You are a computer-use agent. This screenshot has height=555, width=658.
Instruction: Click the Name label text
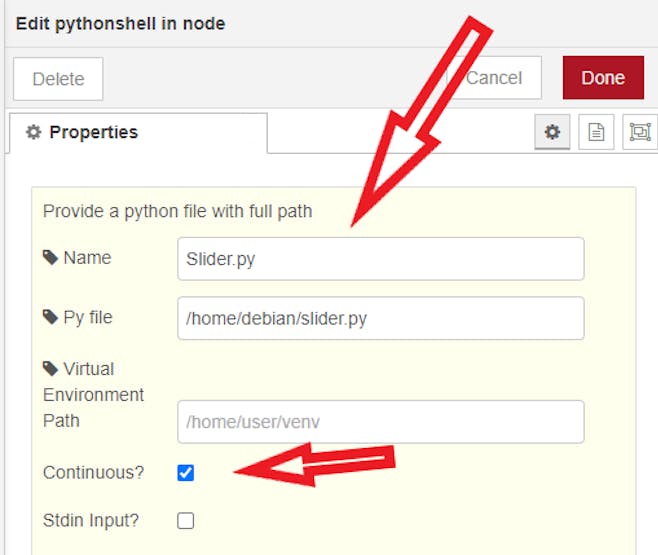tap(87, 258)
